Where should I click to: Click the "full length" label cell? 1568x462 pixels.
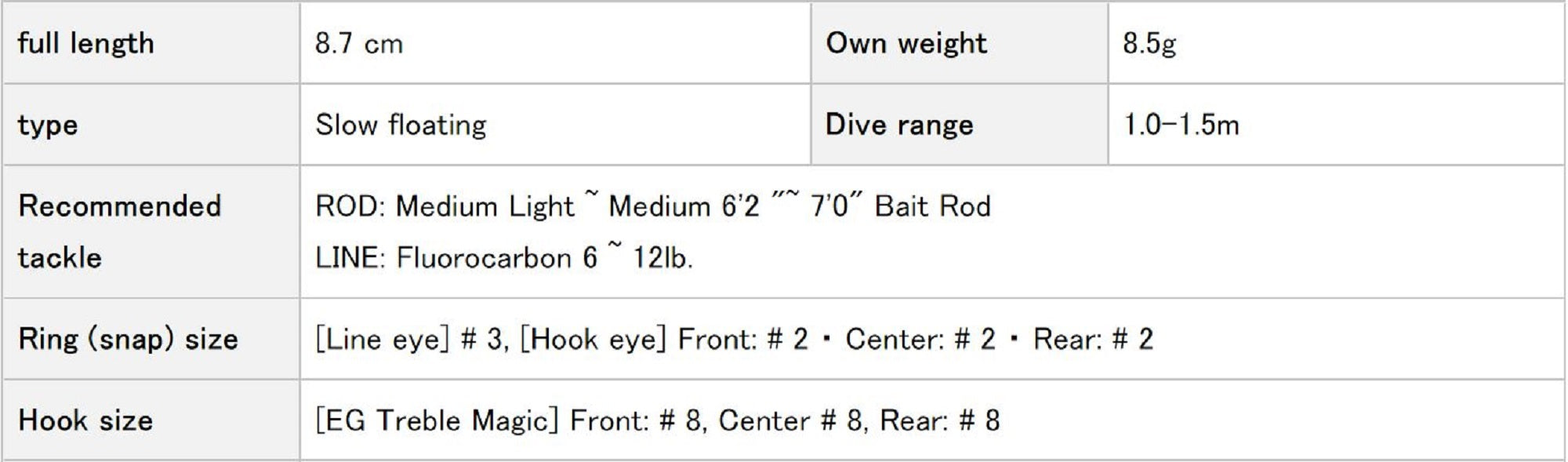(x=86, y=43)
